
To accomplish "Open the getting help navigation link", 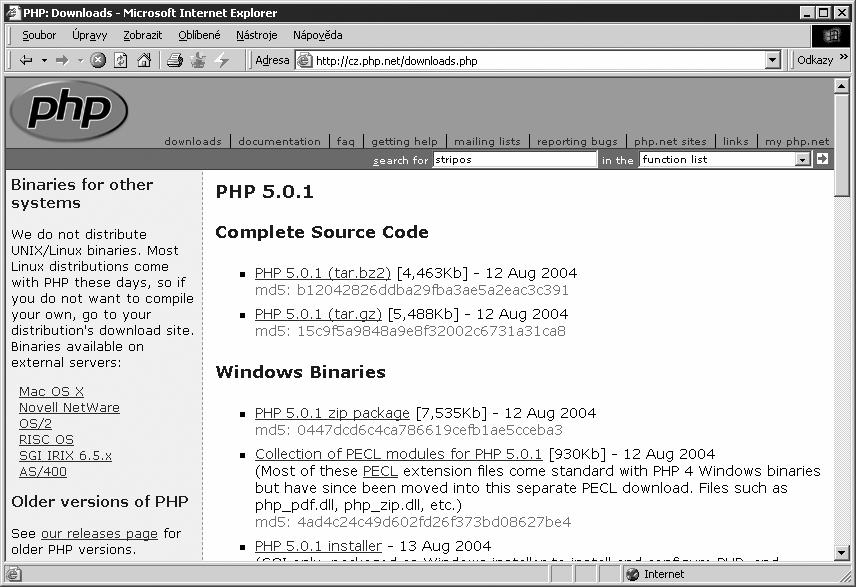I will pyautogui.click(x=405, y=141).
